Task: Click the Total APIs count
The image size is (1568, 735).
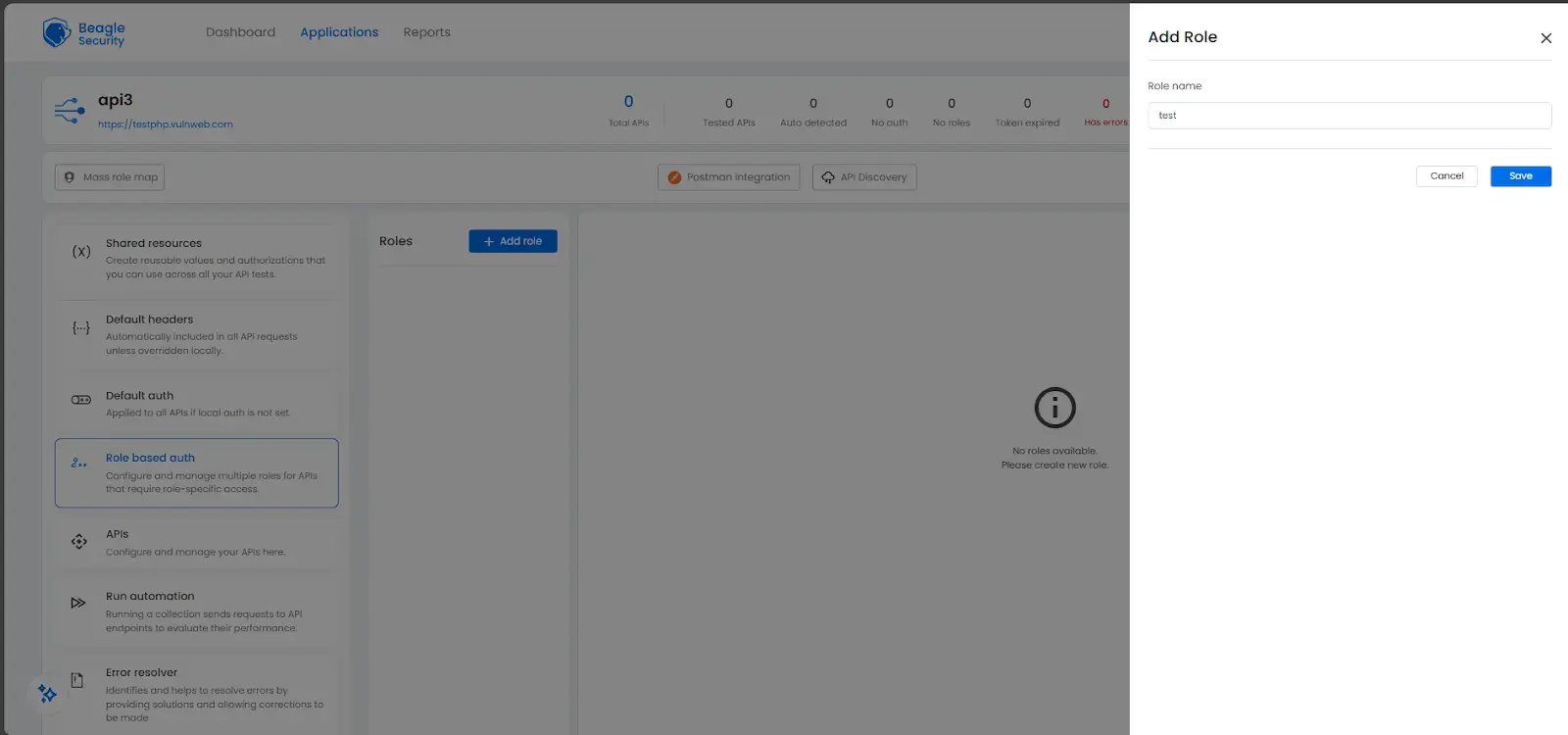Action: [x=628, y=102]
